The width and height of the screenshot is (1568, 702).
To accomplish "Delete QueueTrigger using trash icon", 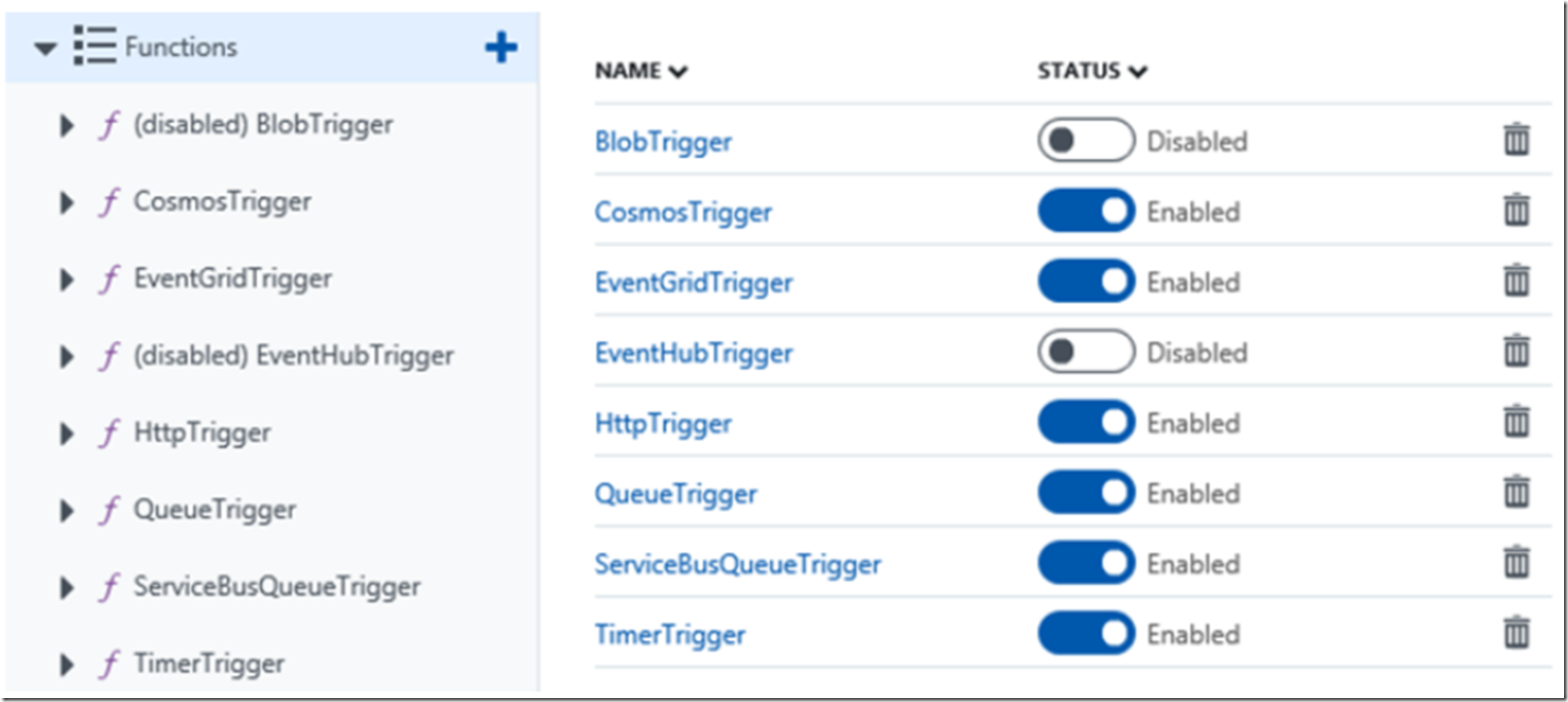I will 1516,493.
